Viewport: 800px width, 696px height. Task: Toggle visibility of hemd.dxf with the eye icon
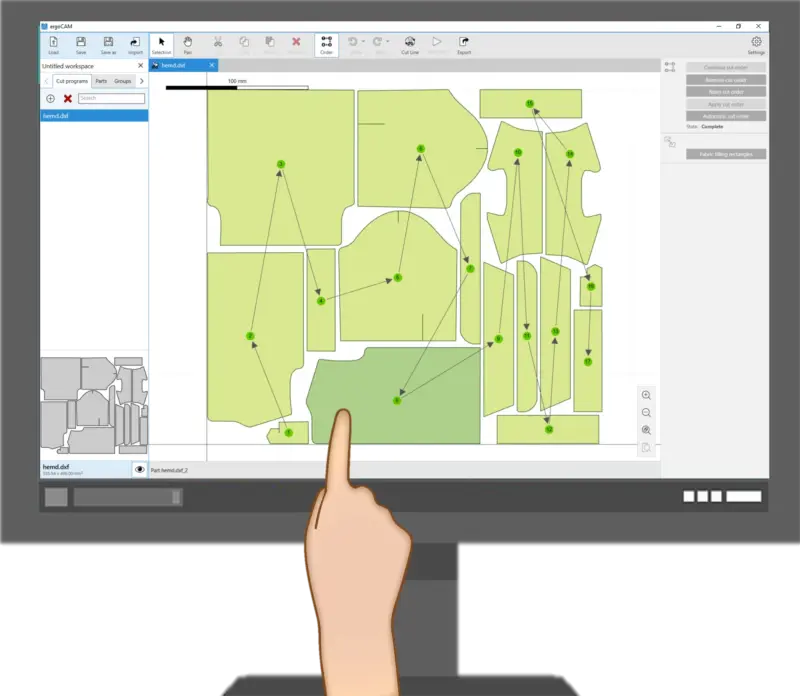(x=138, y=469)
